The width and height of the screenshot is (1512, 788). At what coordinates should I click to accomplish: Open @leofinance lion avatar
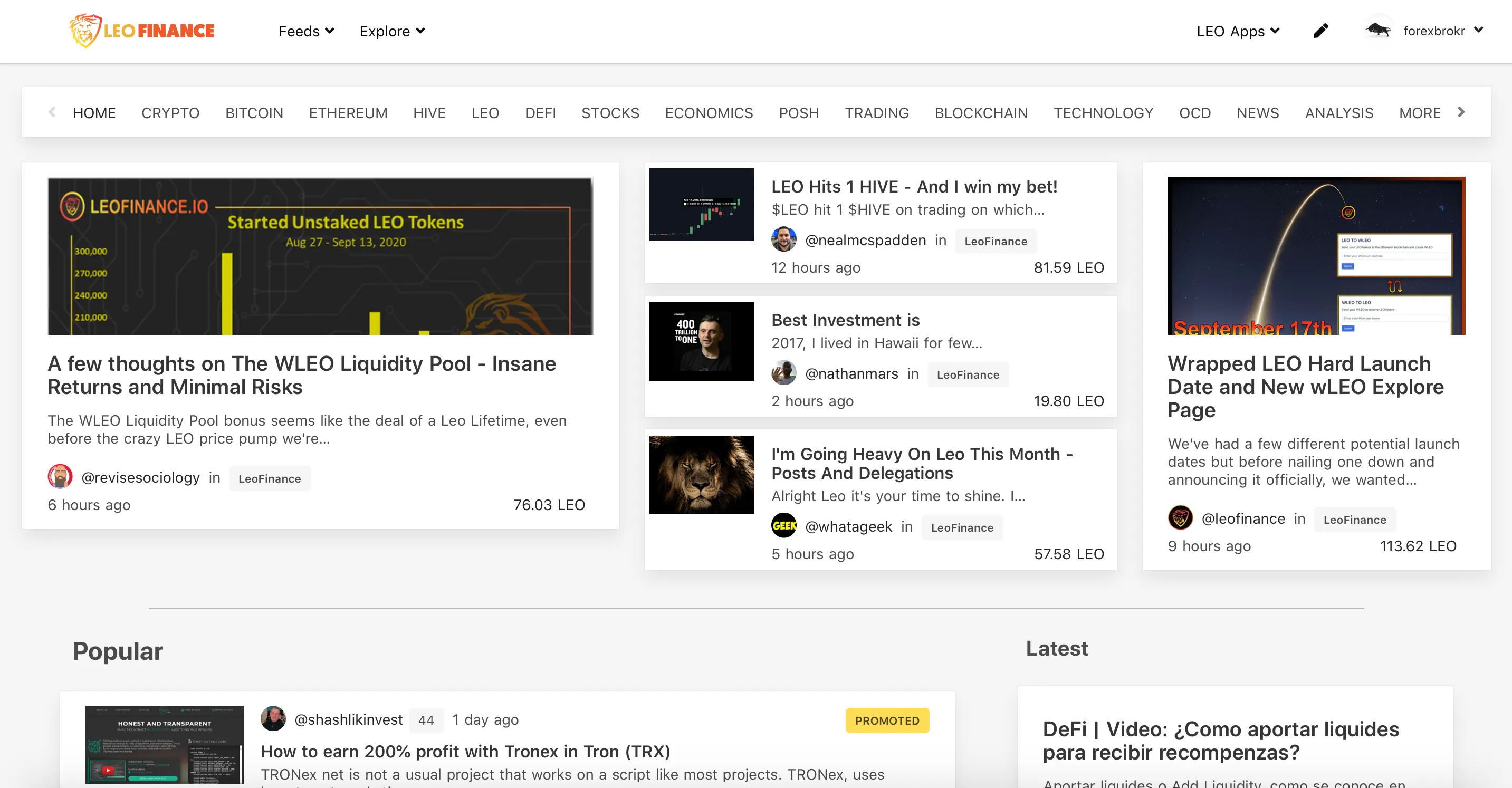point(1180,518)
